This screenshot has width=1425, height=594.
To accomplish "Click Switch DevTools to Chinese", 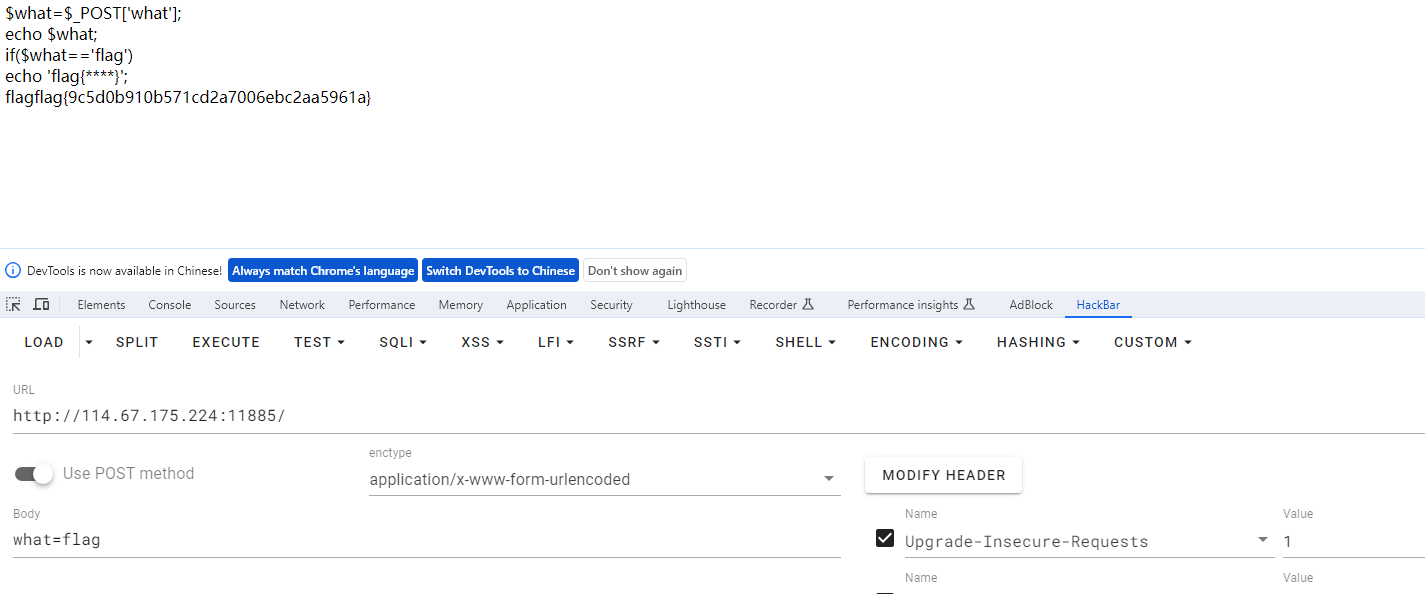I will point(500,271).
